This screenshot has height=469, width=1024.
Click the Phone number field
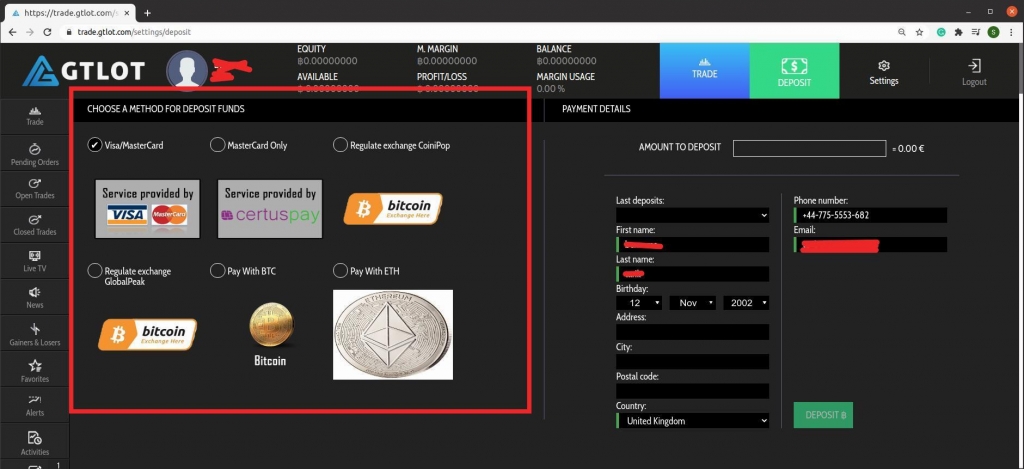(x=871, y=215)
